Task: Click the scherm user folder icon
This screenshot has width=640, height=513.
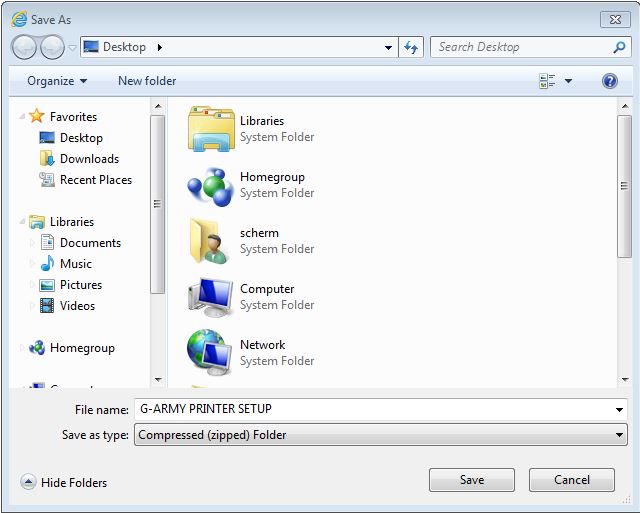Action: pyautogui.click(x=209, y=241)
